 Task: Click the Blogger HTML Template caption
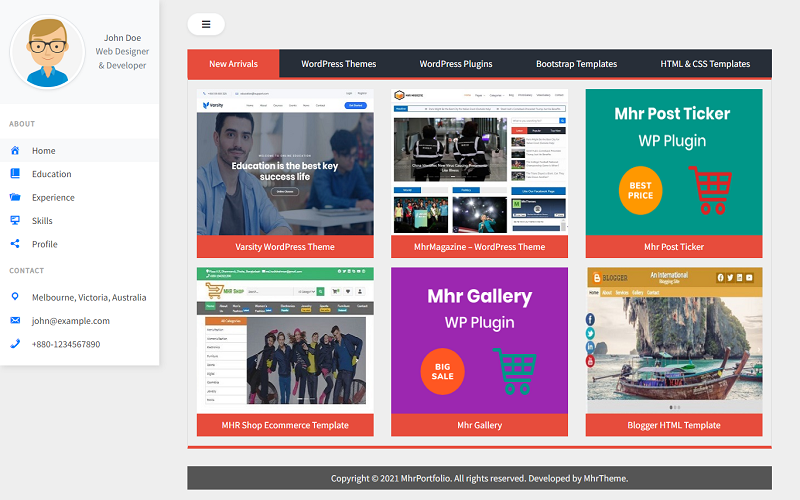(x=674, y=425)
